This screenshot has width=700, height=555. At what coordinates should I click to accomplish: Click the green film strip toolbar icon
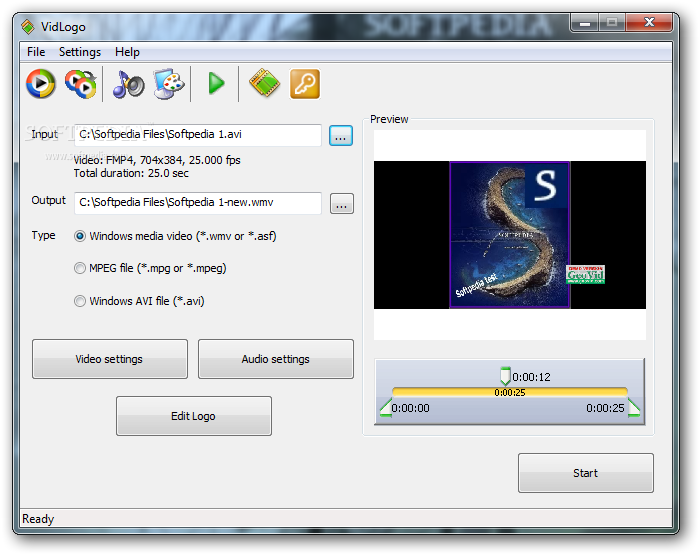[x=264, y=83]
